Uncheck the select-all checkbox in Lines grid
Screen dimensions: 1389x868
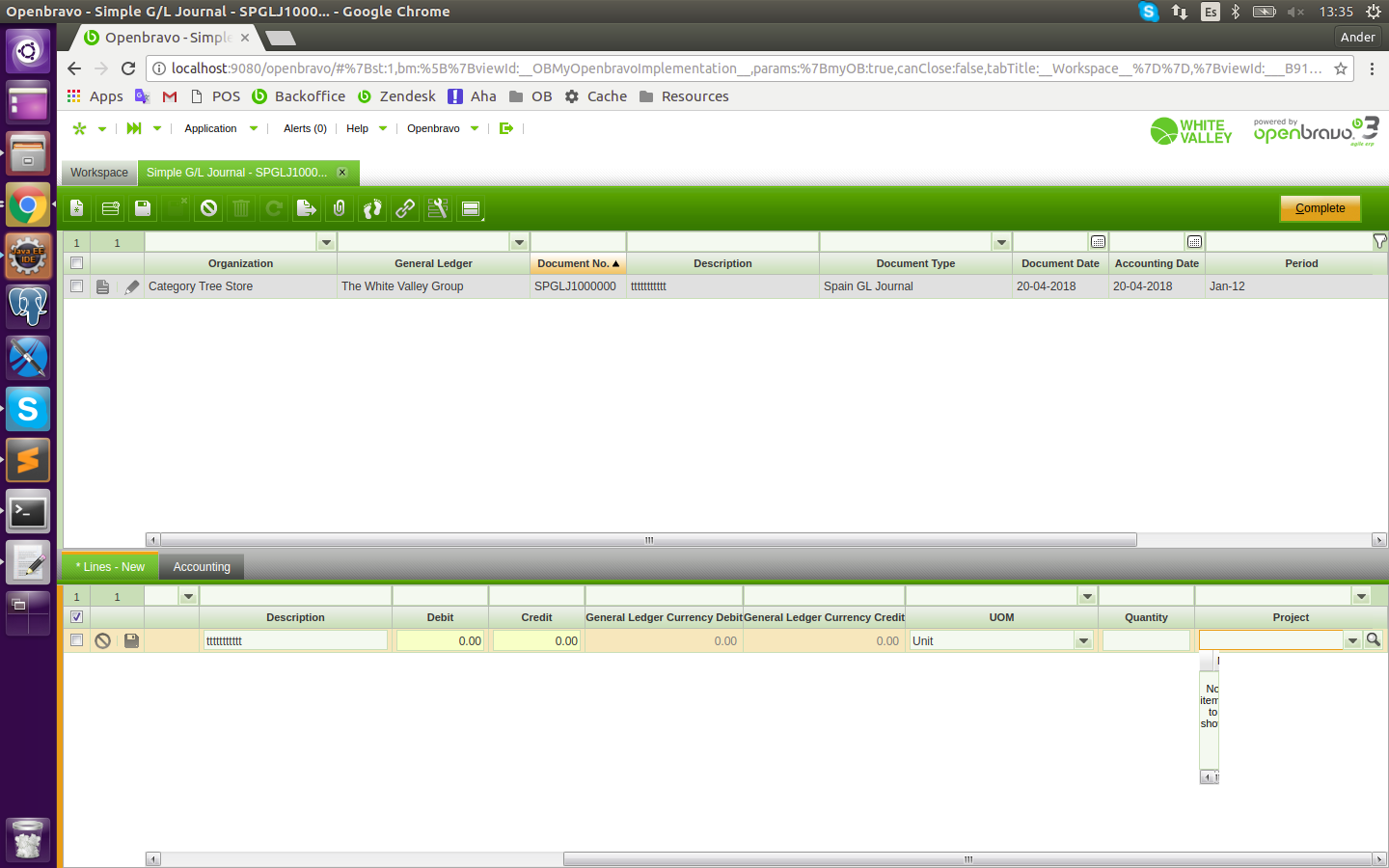[x=77, y=616]
